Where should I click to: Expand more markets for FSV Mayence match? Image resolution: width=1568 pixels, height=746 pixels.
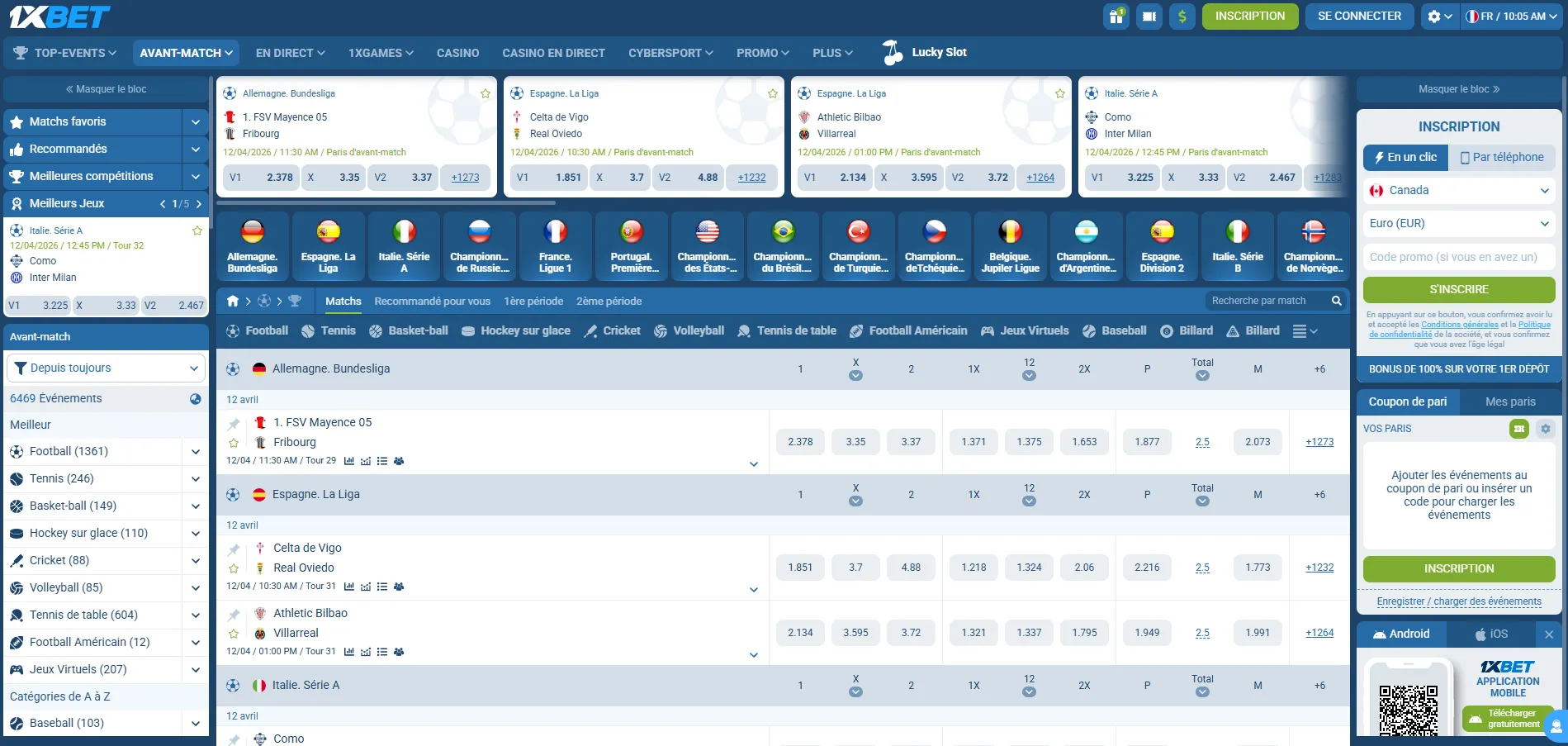[x=753, y=464]
